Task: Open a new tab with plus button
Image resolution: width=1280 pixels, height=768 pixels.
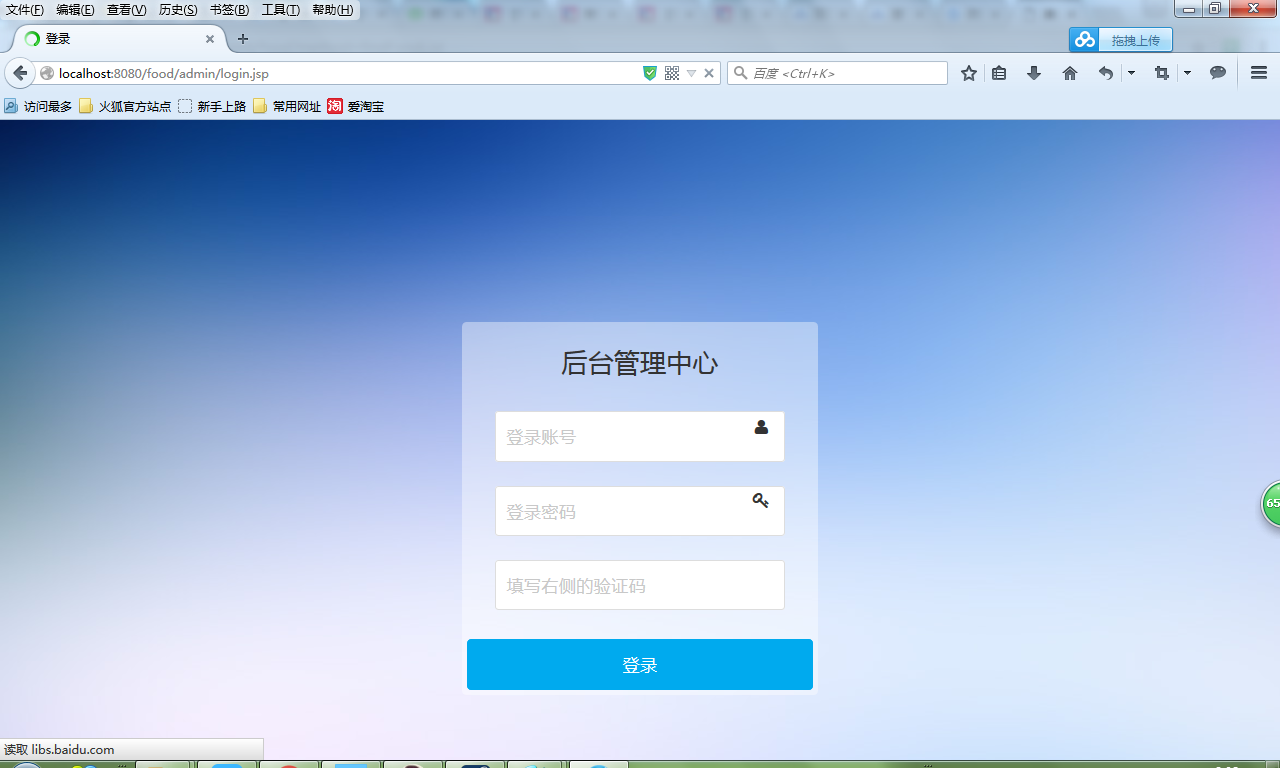Action: click(x=242, y=39)
